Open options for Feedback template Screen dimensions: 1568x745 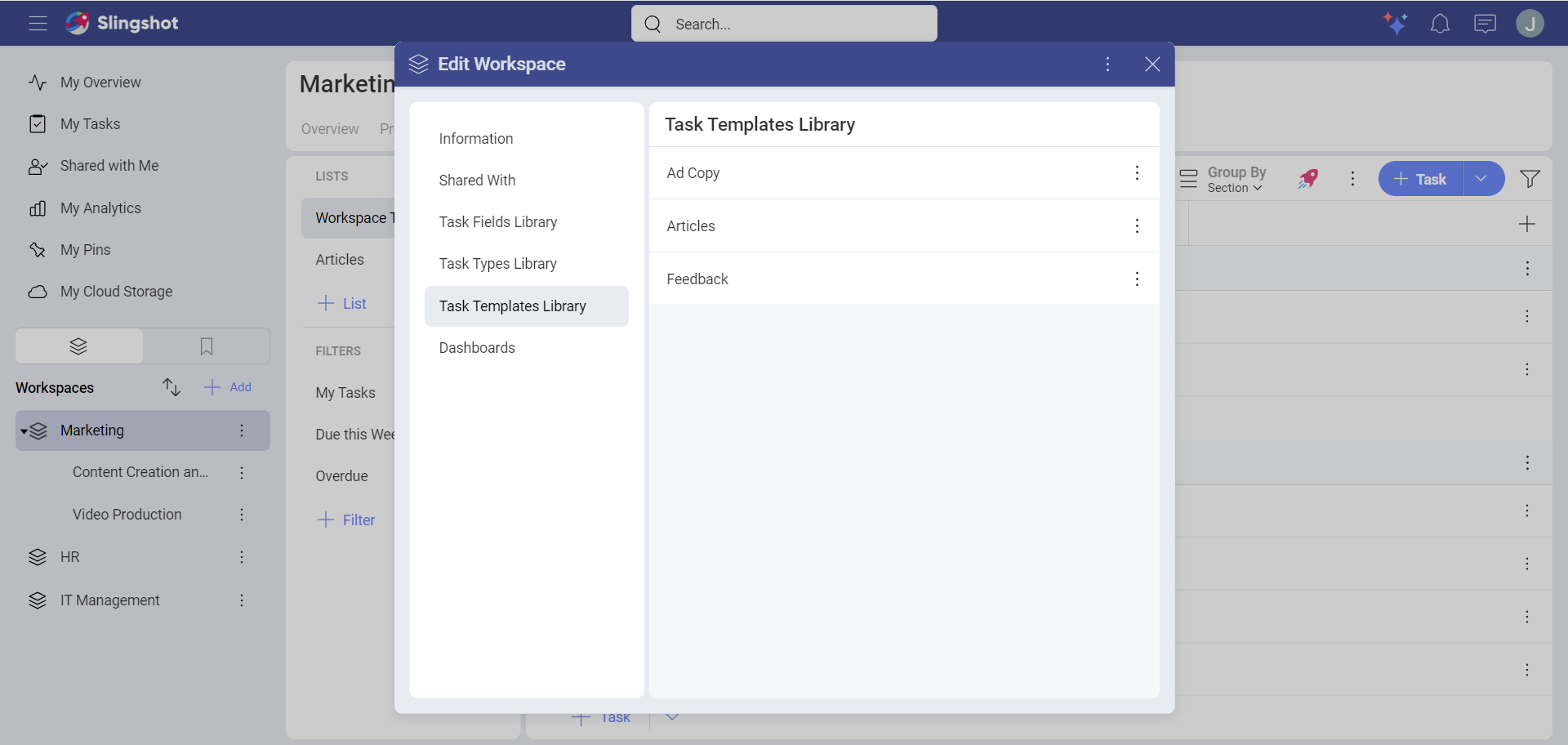pyautogui.click(x=1137, y=279)
